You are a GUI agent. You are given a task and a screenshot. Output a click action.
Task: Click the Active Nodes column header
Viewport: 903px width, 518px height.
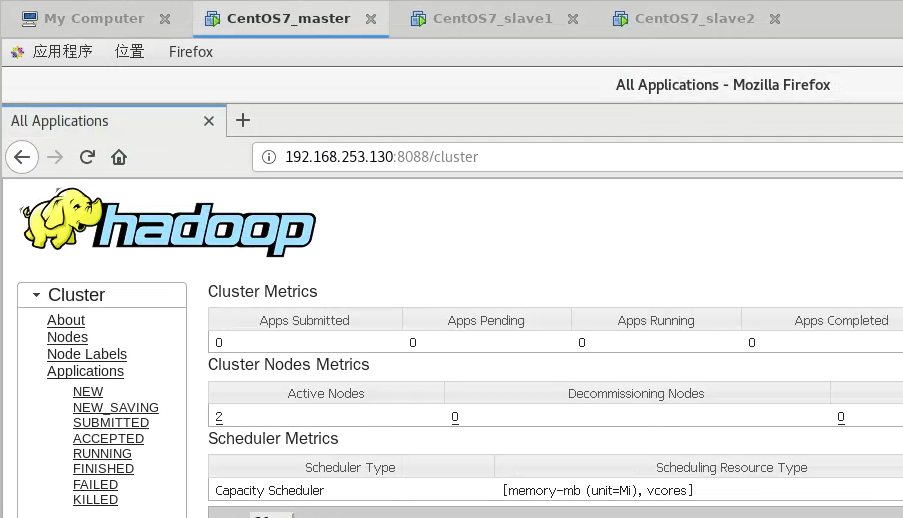pos(326,394)
